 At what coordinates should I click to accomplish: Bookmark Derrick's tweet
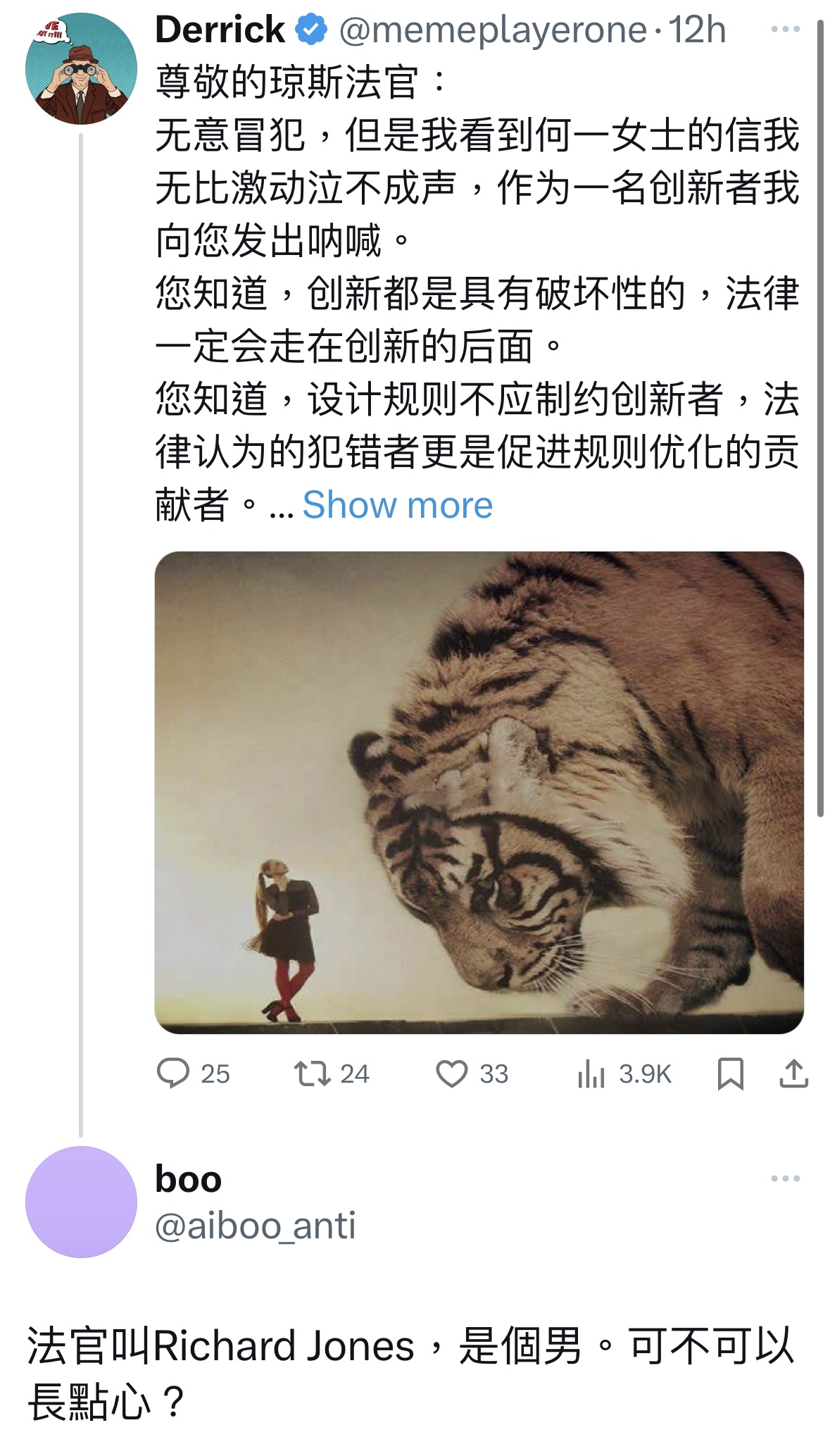[731, 1074]
